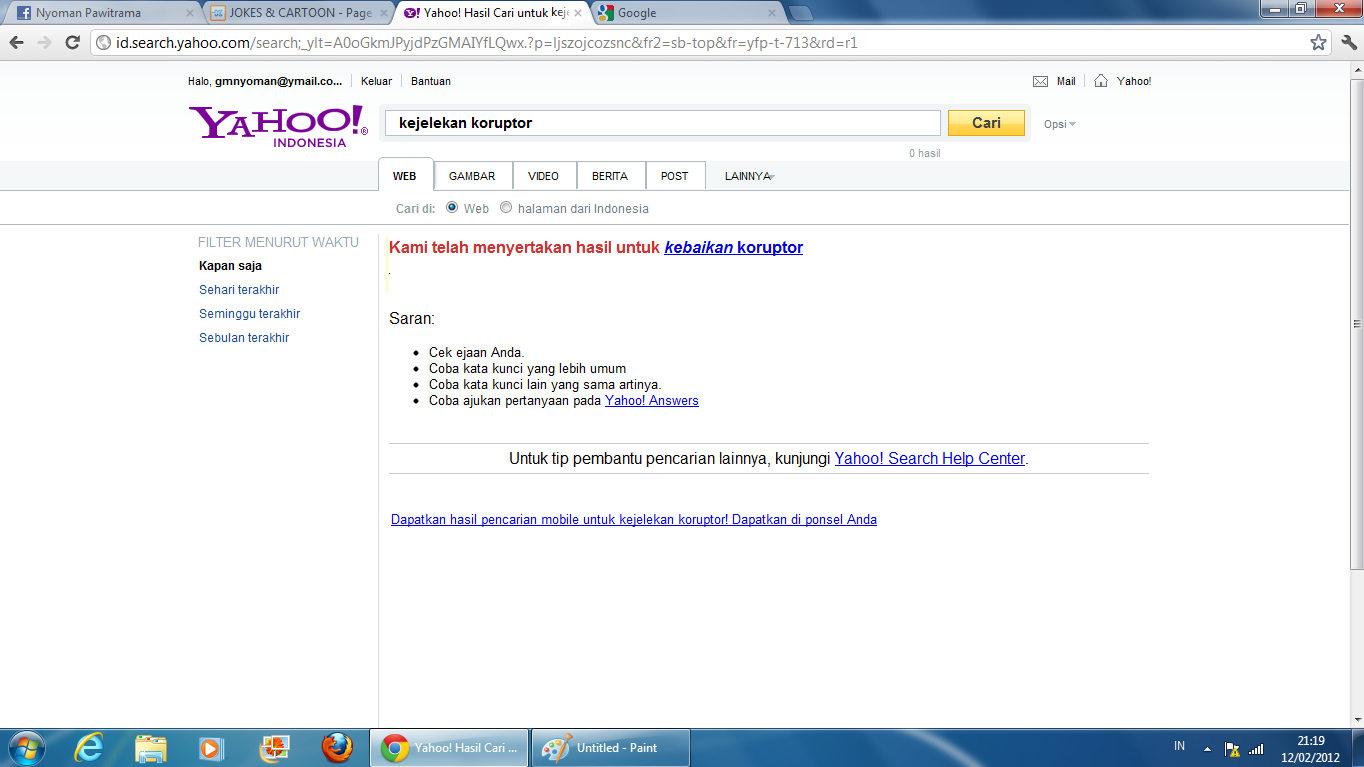Click Dapatkan hasil pencarian mobile link

pyautogui.click(x=634, y=520)
